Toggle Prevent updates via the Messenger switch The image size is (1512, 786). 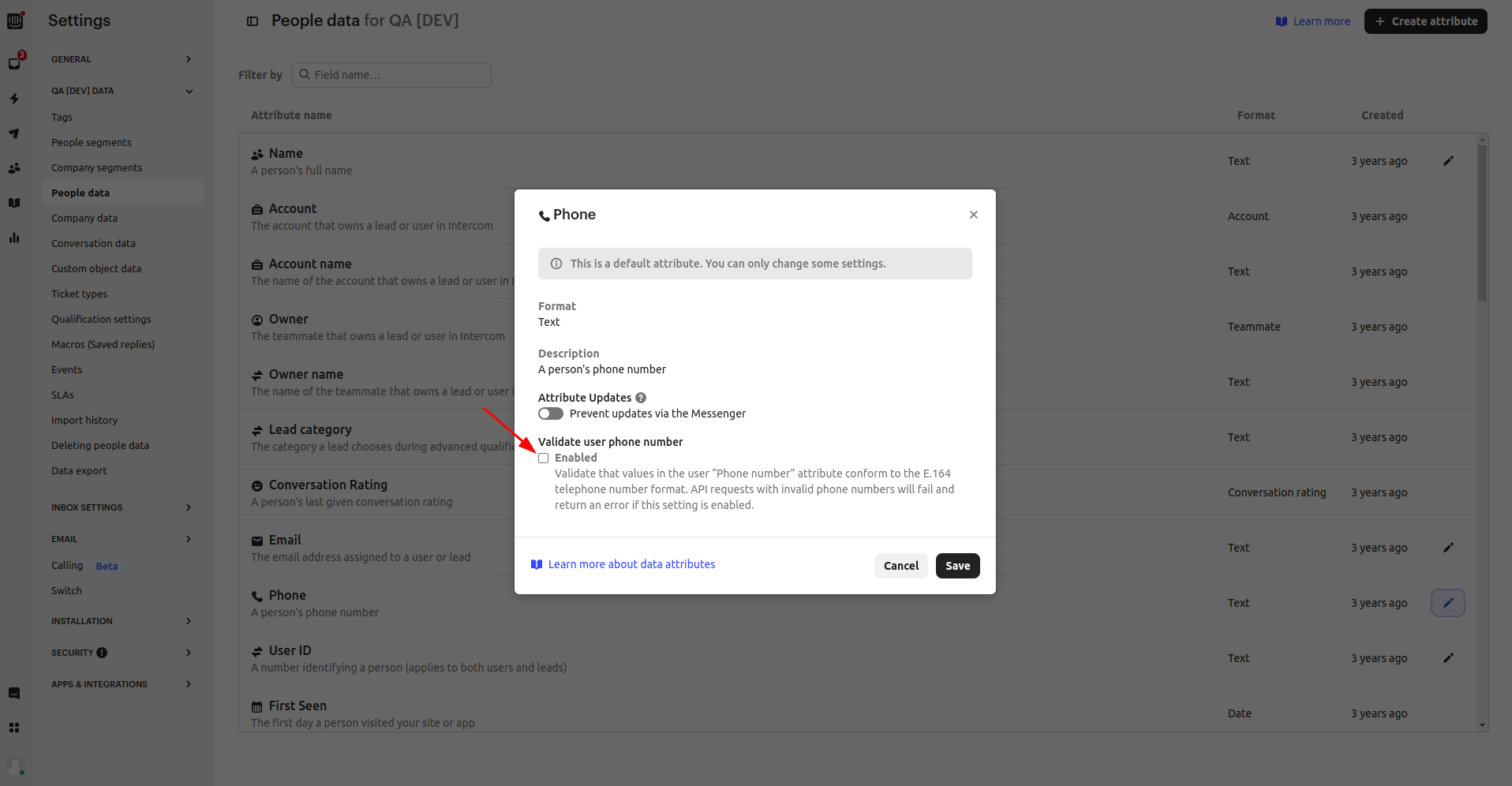tap(551, 414)
